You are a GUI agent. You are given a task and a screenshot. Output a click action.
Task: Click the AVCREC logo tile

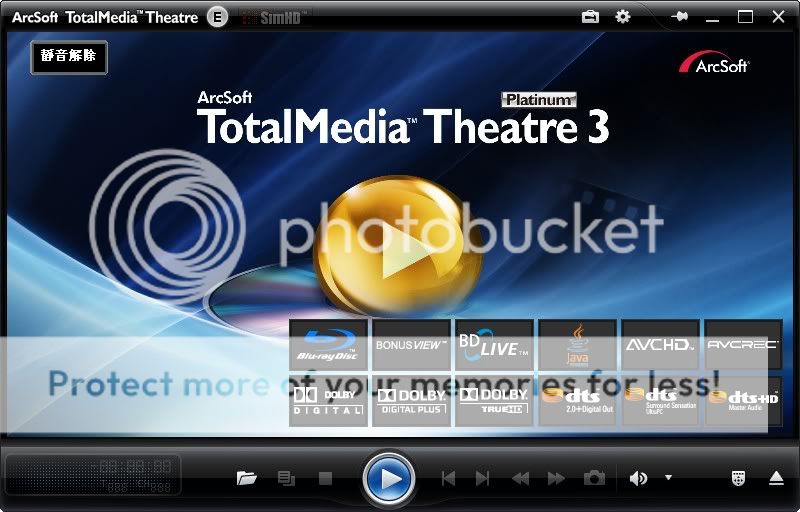[x=743, y=345]
